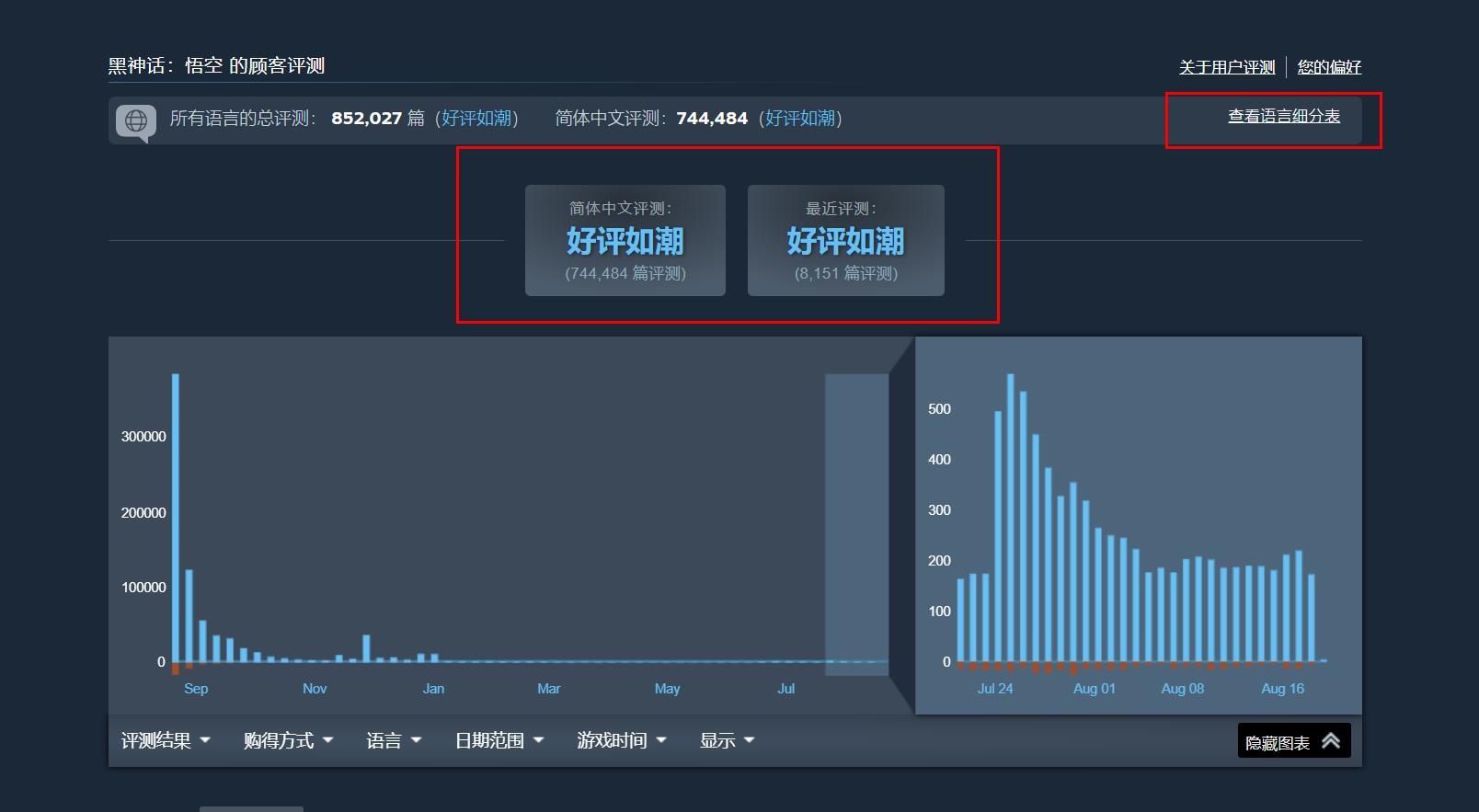The width and height of the screenshot is (1479, 812).
Task: Open the 游戏时间 filter dropdown
Action: pyautogui.click(x=621, y=741)
